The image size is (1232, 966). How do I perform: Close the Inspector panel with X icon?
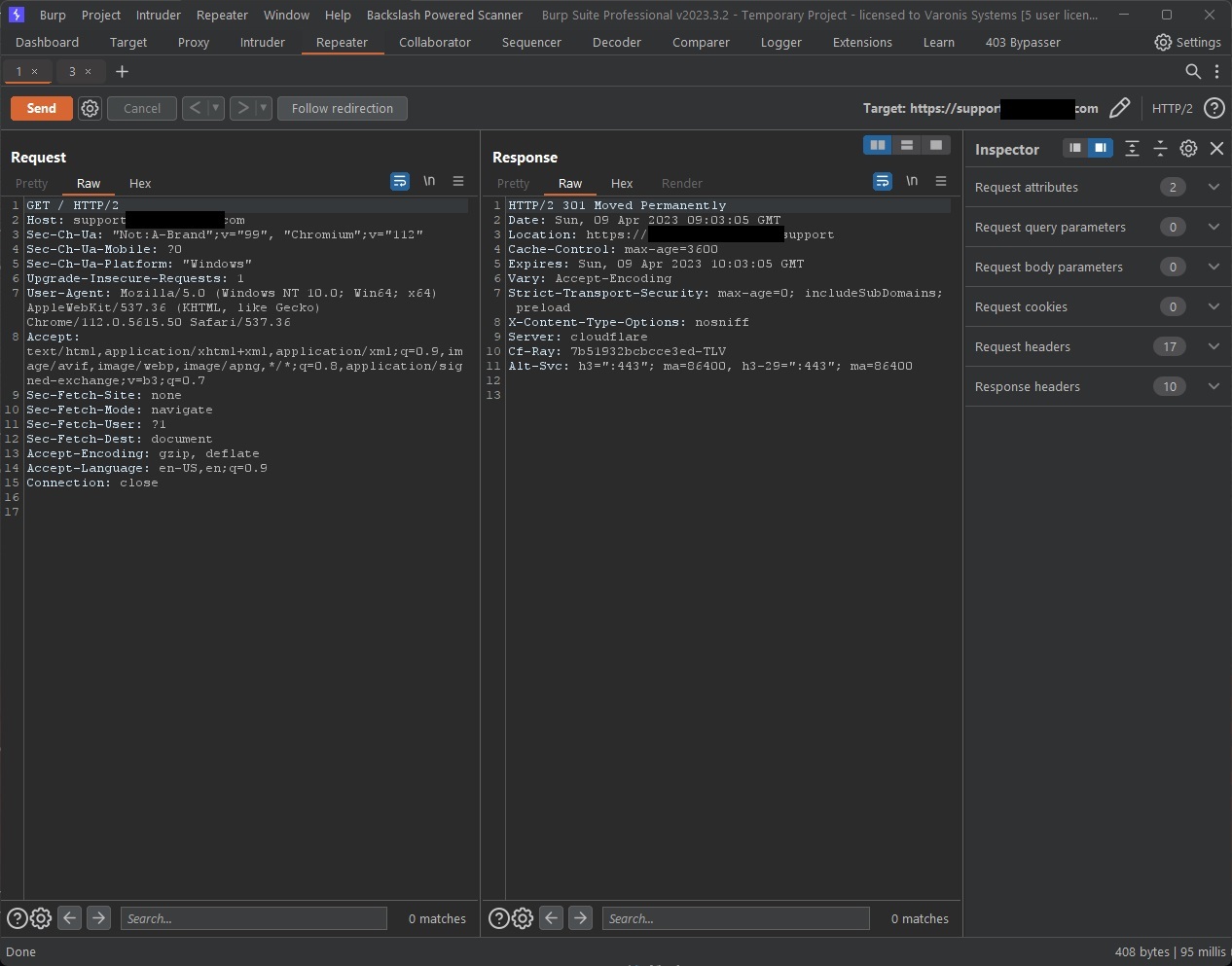(x=1216, y=149)
